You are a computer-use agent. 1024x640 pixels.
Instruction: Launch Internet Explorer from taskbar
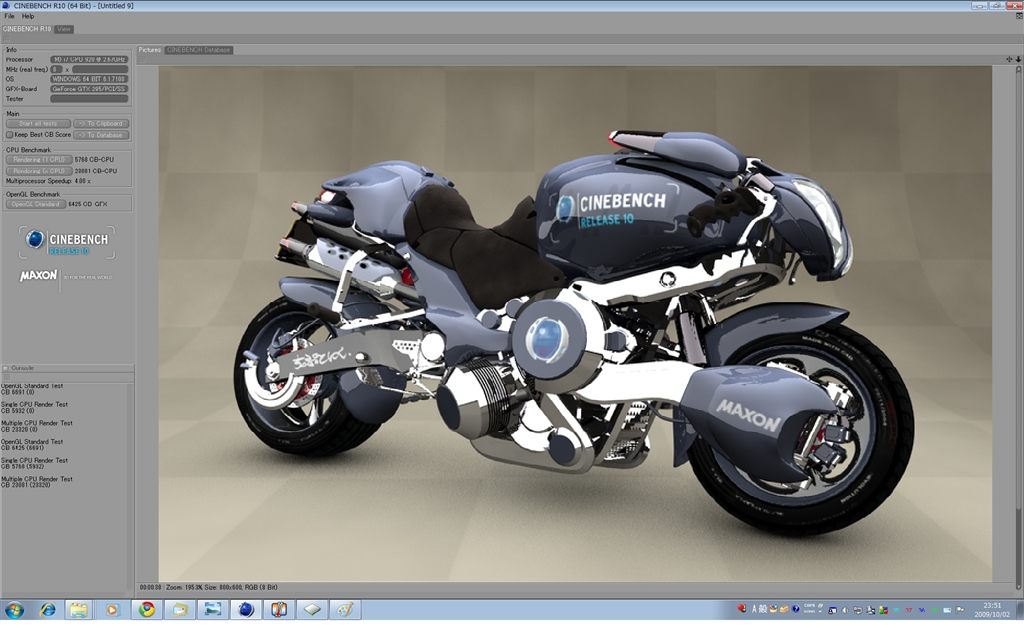(48, 610)
